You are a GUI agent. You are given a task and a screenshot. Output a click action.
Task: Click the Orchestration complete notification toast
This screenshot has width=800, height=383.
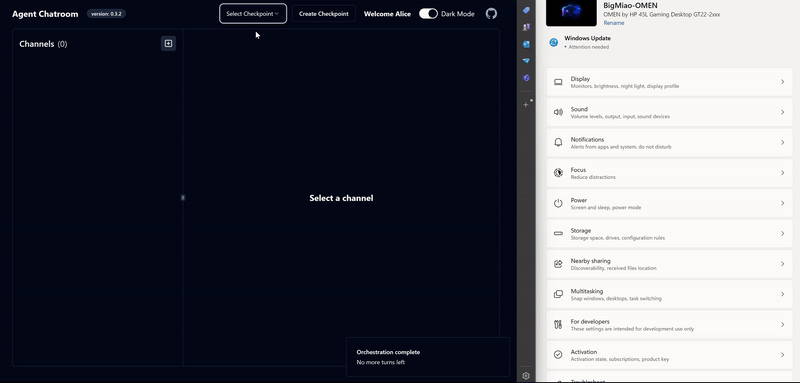click(428, 357)
